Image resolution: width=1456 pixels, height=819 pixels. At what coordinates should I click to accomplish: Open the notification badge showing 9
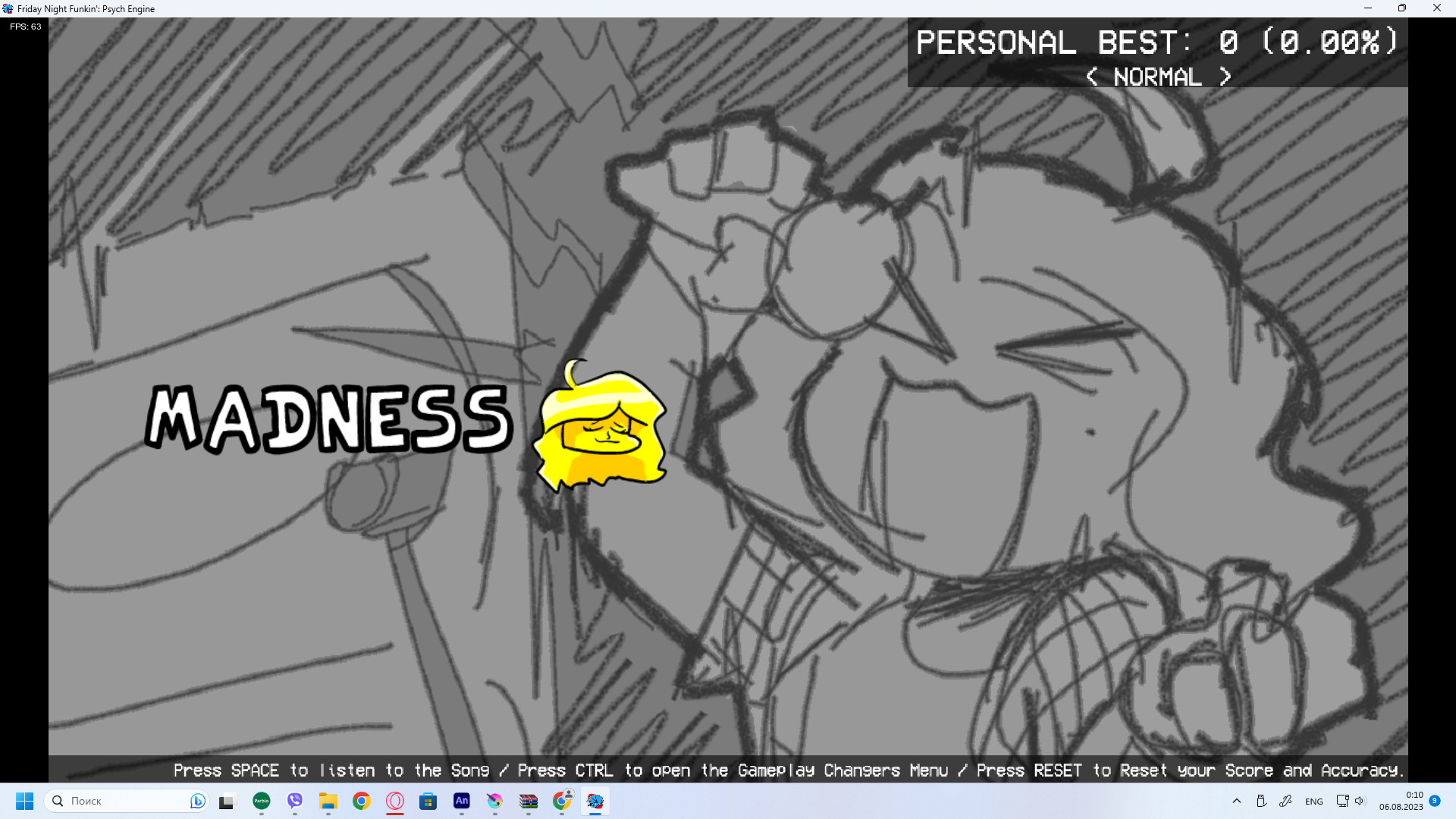pyautogui.click(x=1435, y=801)
